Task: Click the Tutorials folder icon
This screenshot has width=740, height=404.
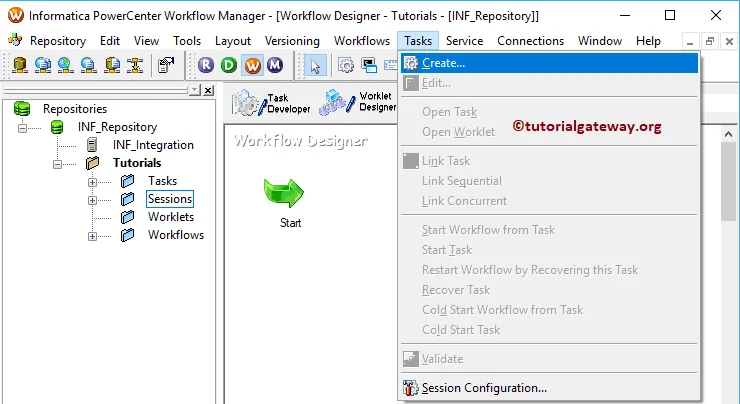Action: click(x=92, y=163)
